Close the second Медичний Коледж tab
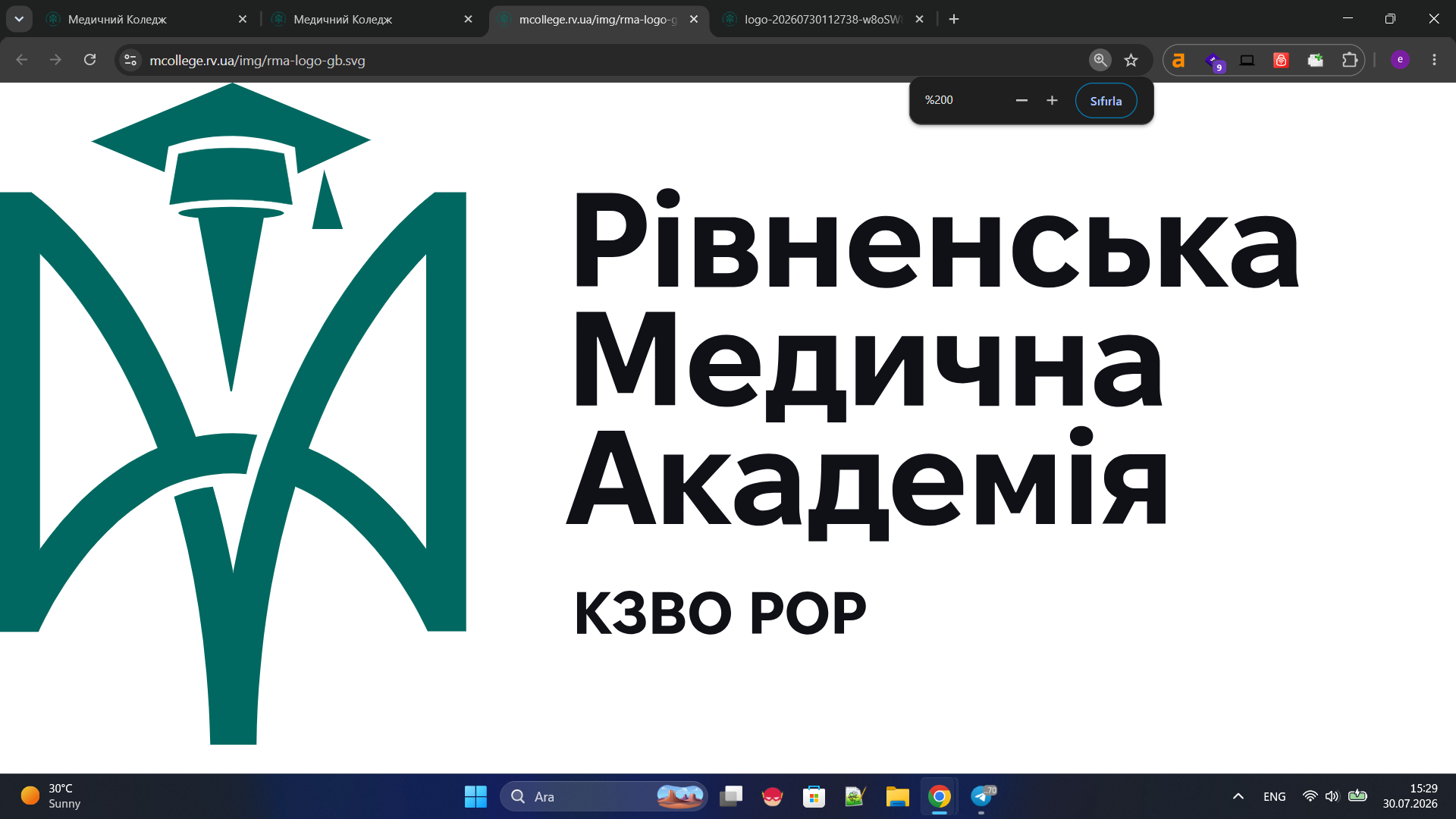1456x819 pixels. click(x=468, y=19)
